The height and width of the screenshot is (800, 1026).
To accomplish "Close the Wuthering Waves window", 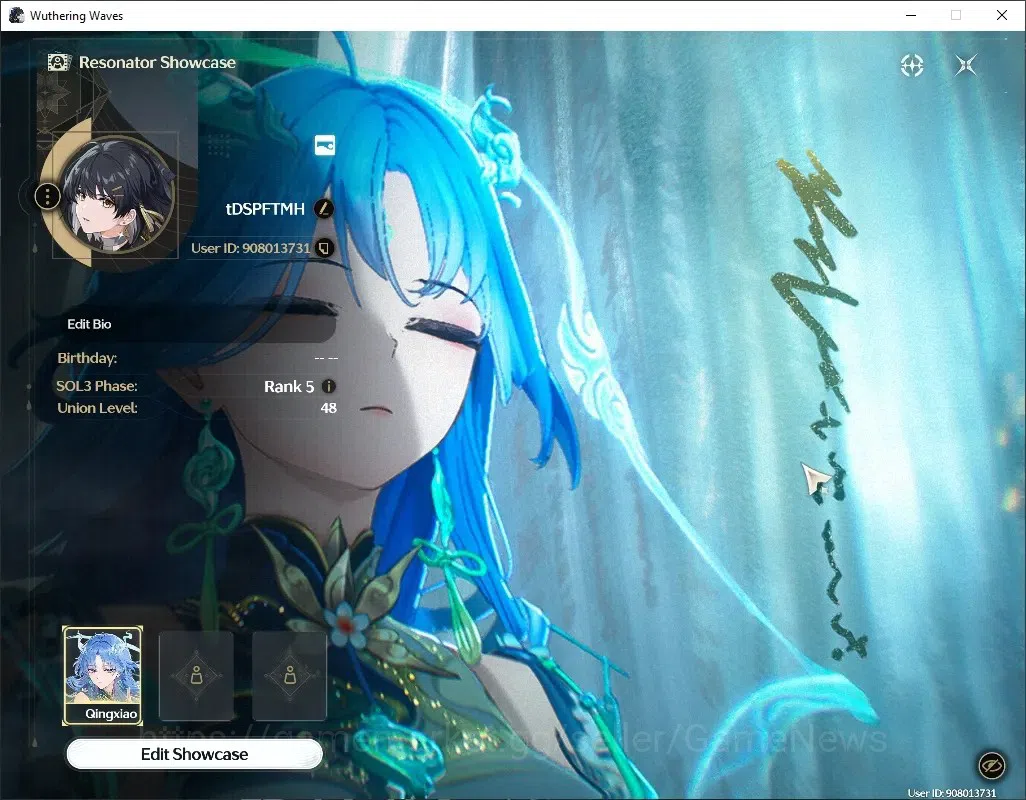I will point(1002,15).
